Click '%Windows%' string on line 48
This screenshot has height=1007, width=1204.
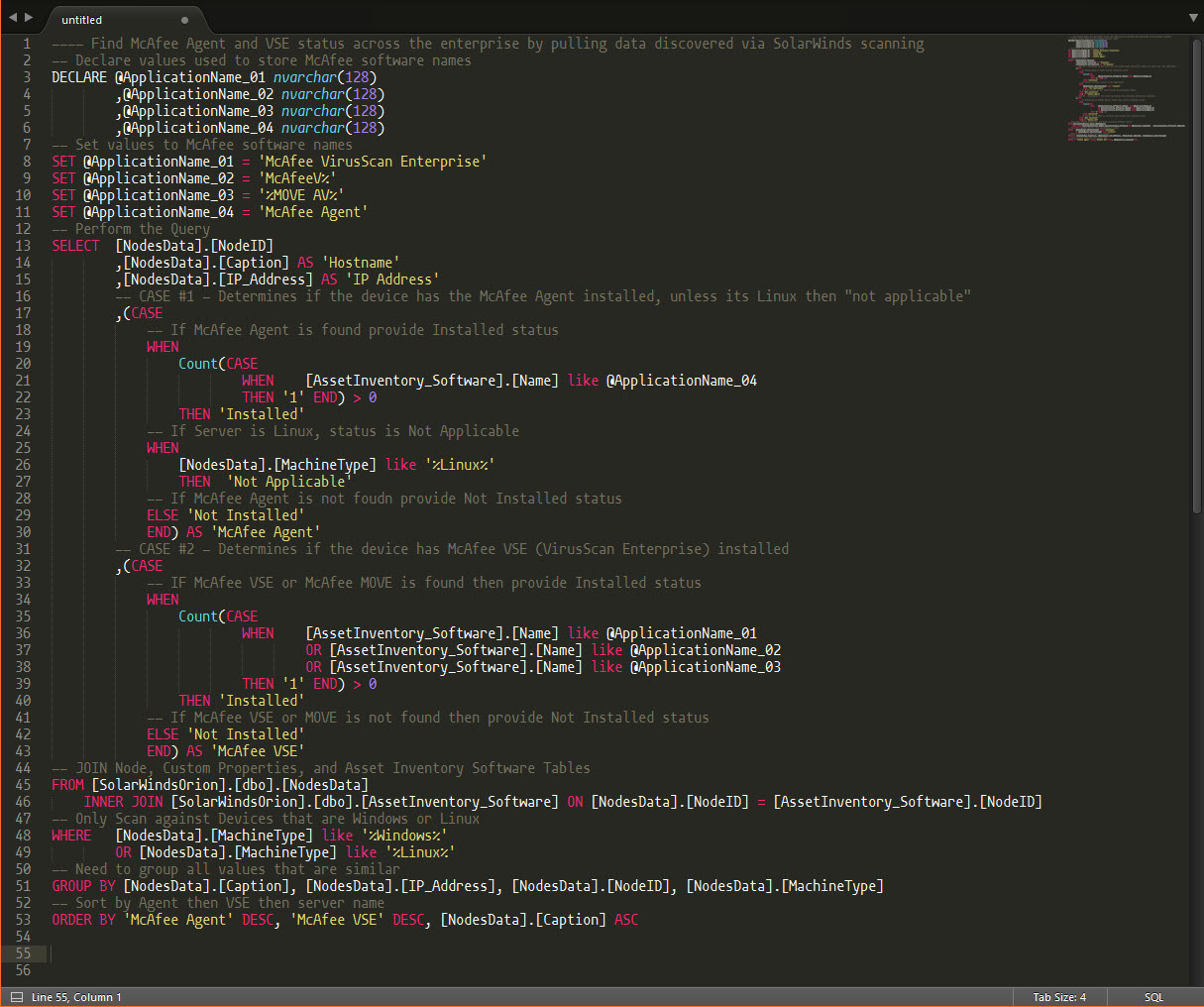click(404, 836)
